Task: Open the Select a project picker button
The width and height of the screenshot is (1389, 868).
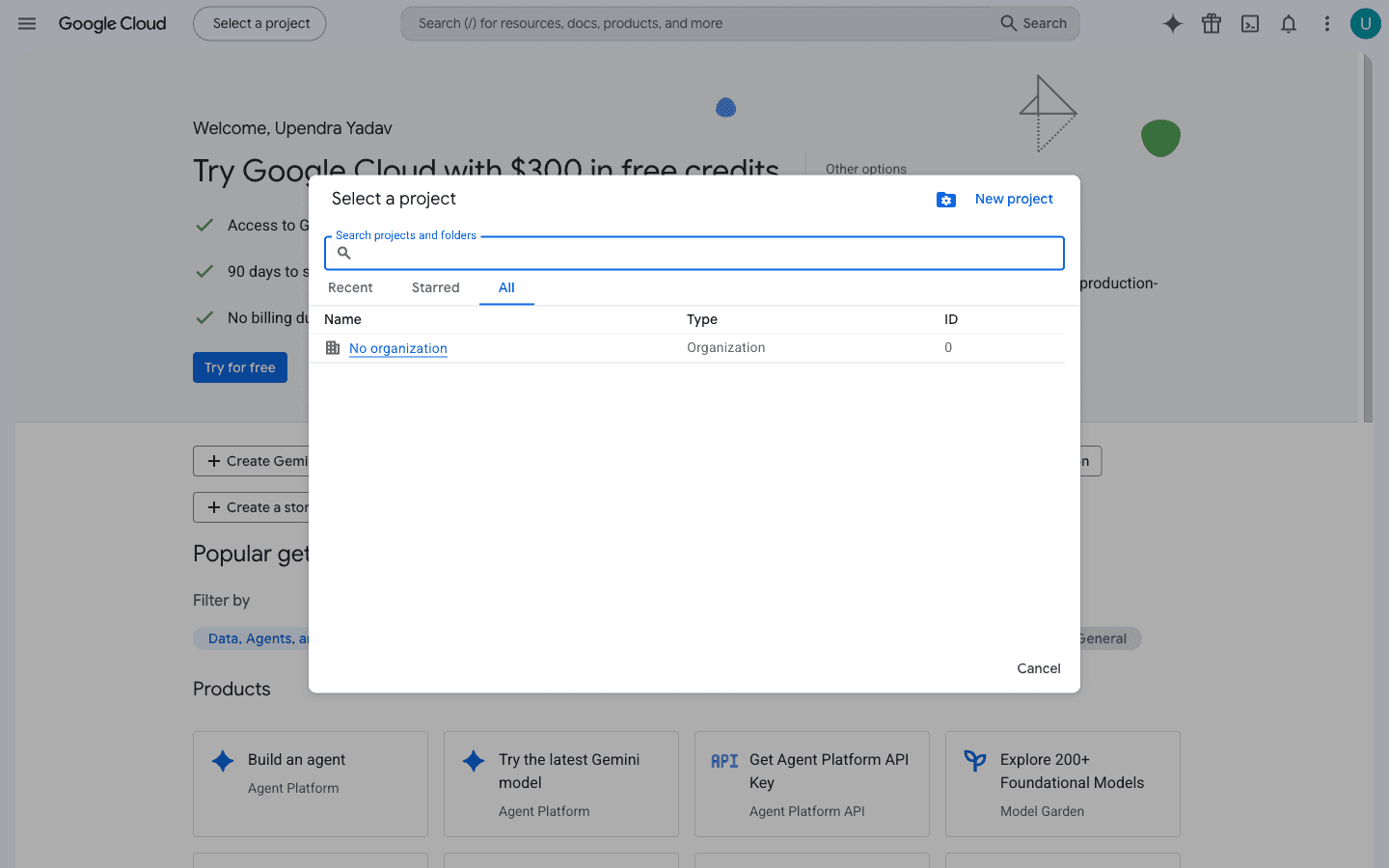Action: (259, 23)
